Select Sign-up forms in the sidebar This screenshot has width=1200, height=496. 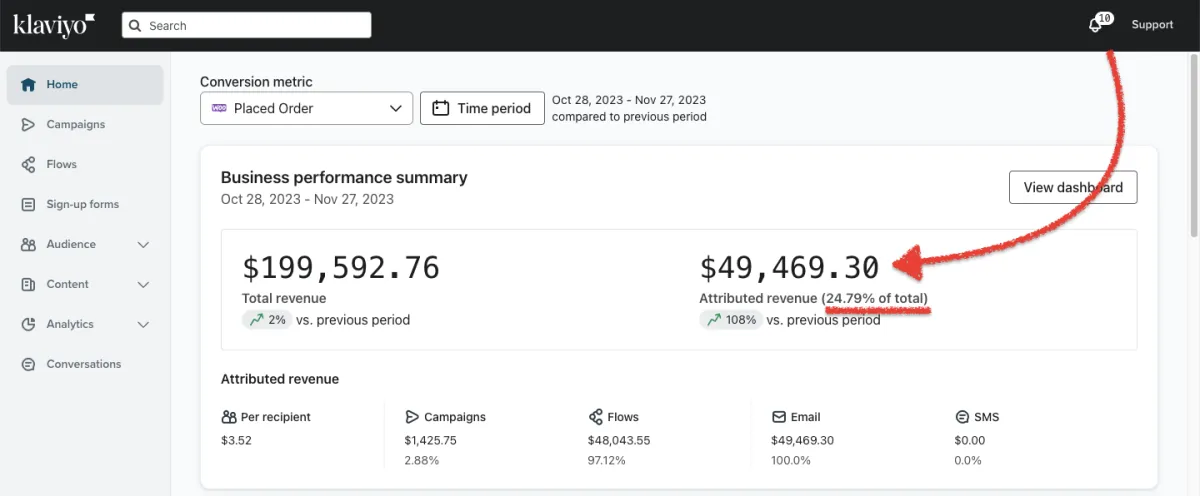pos(82,205)
